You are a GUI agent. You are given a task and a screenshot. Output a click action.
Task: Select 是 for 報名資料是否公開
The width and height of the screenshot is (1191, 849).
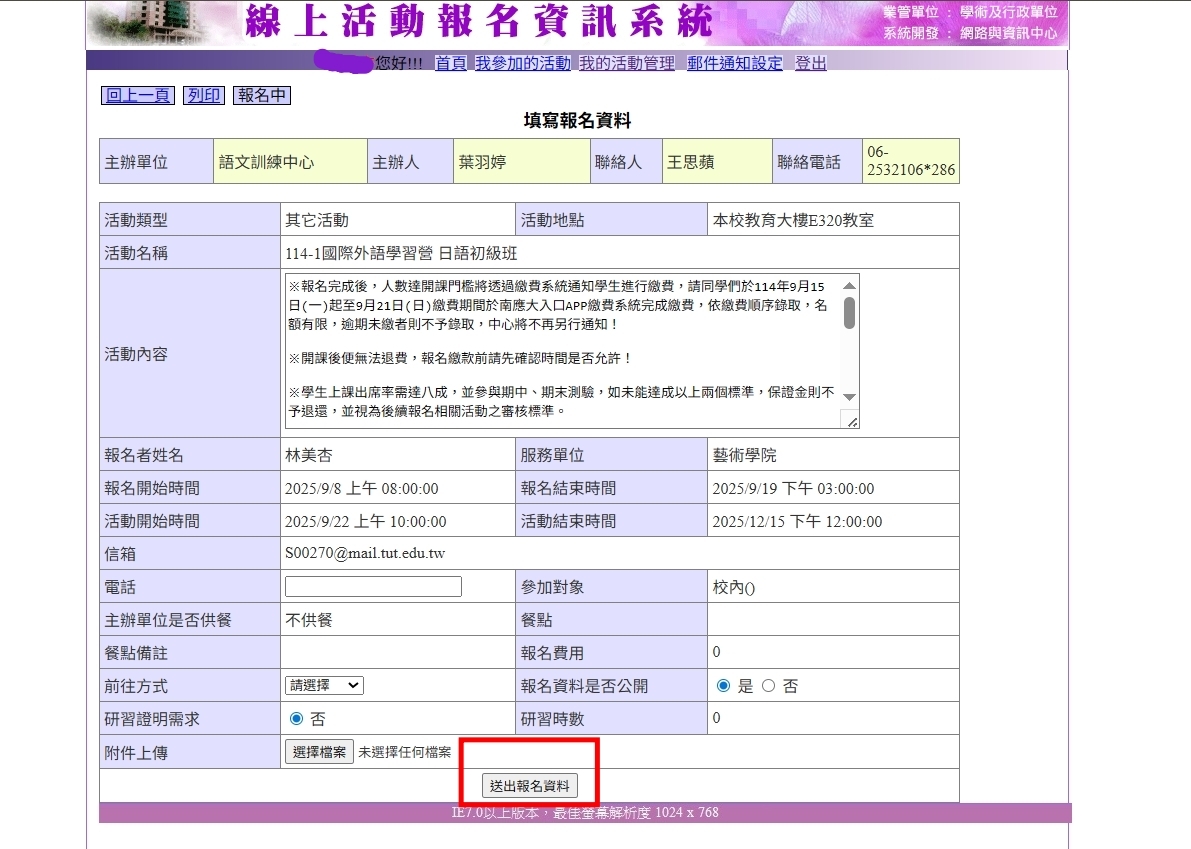click(x=724, y=686)
